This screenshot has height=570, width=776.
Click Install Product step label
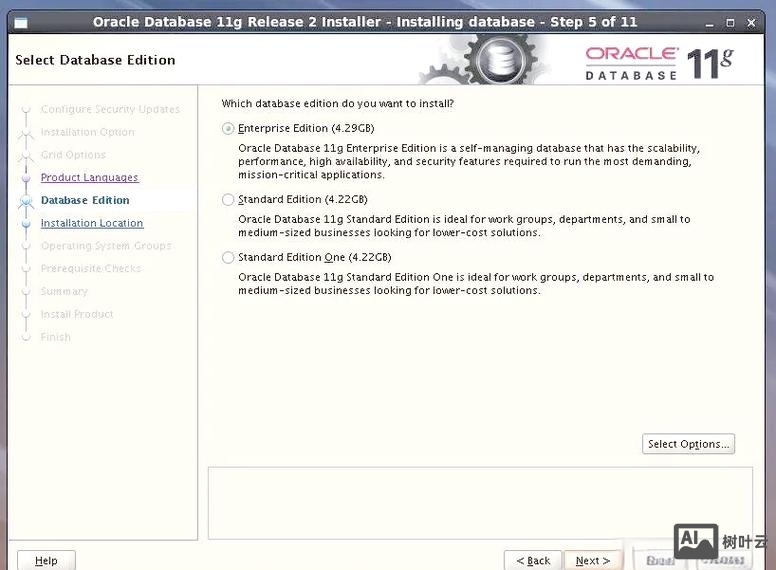(x=77, y=314)
